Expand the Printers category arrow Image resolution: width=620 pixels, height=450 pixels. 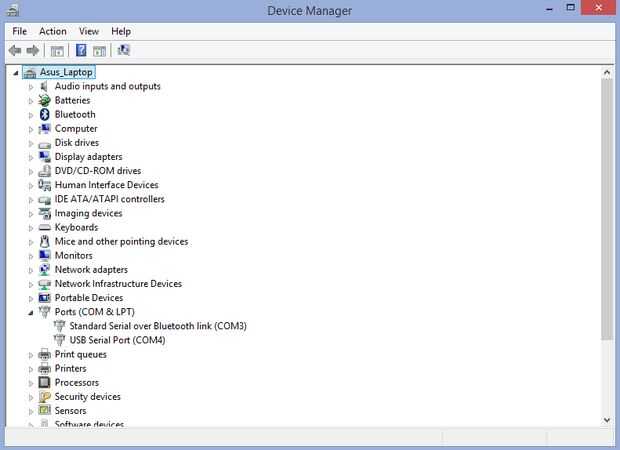point(31,369)
